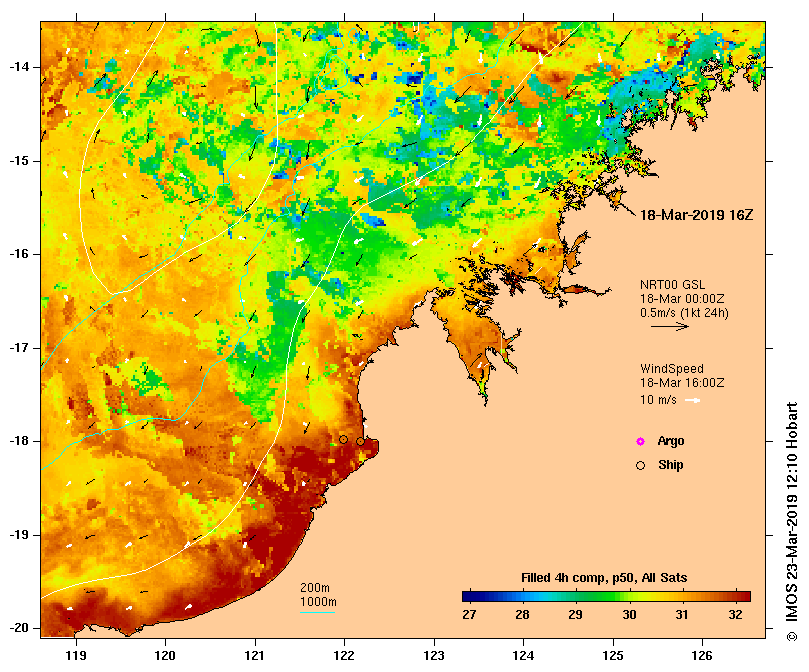This screenshot has width=809, height=672.
Task: Click the '18-Mar 00:00Z' current timestamp
Action: [x=682, y=299]
